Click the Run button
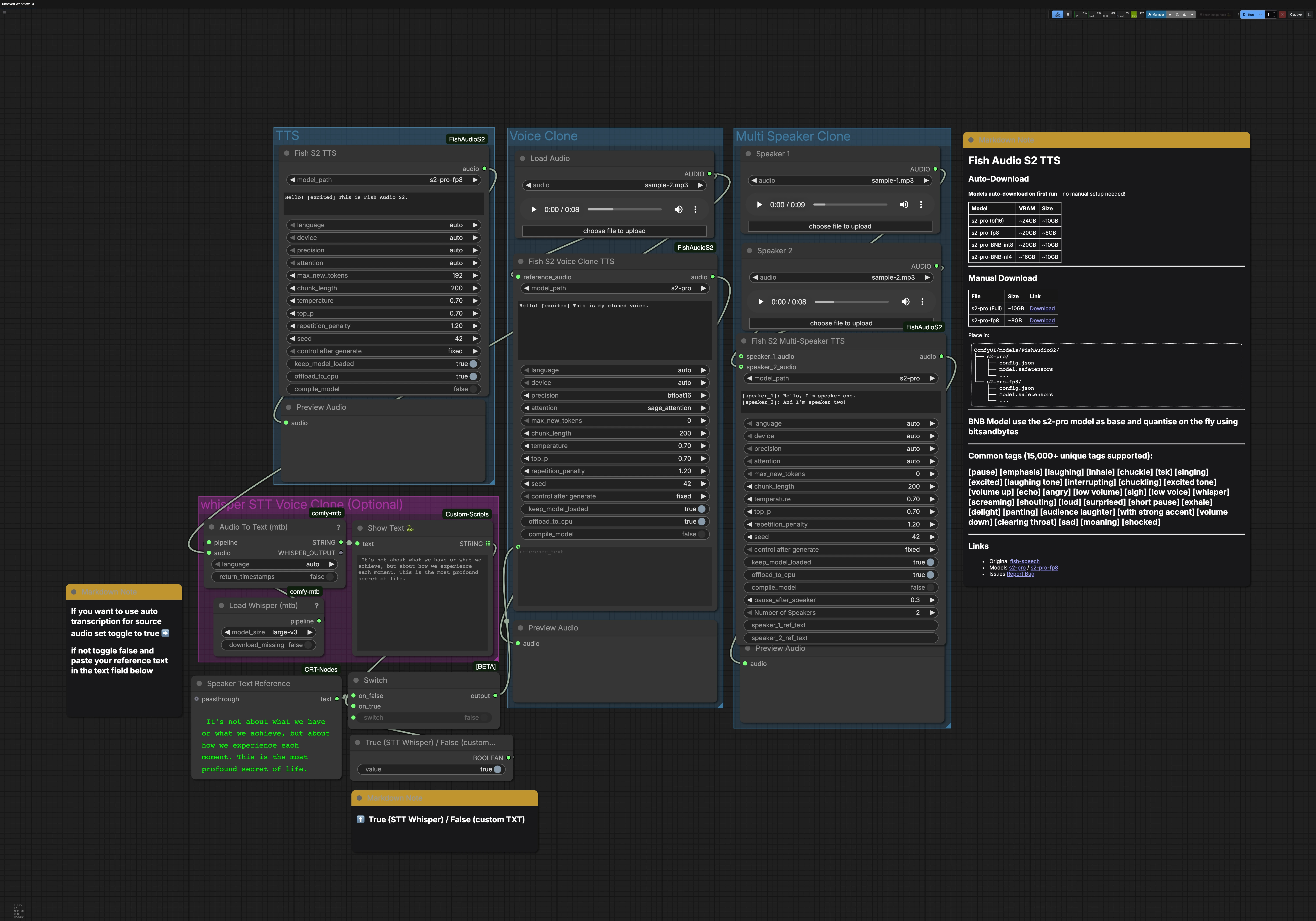The height and width of the screenshot is (921, 1316). click(x=1248, y=14)
